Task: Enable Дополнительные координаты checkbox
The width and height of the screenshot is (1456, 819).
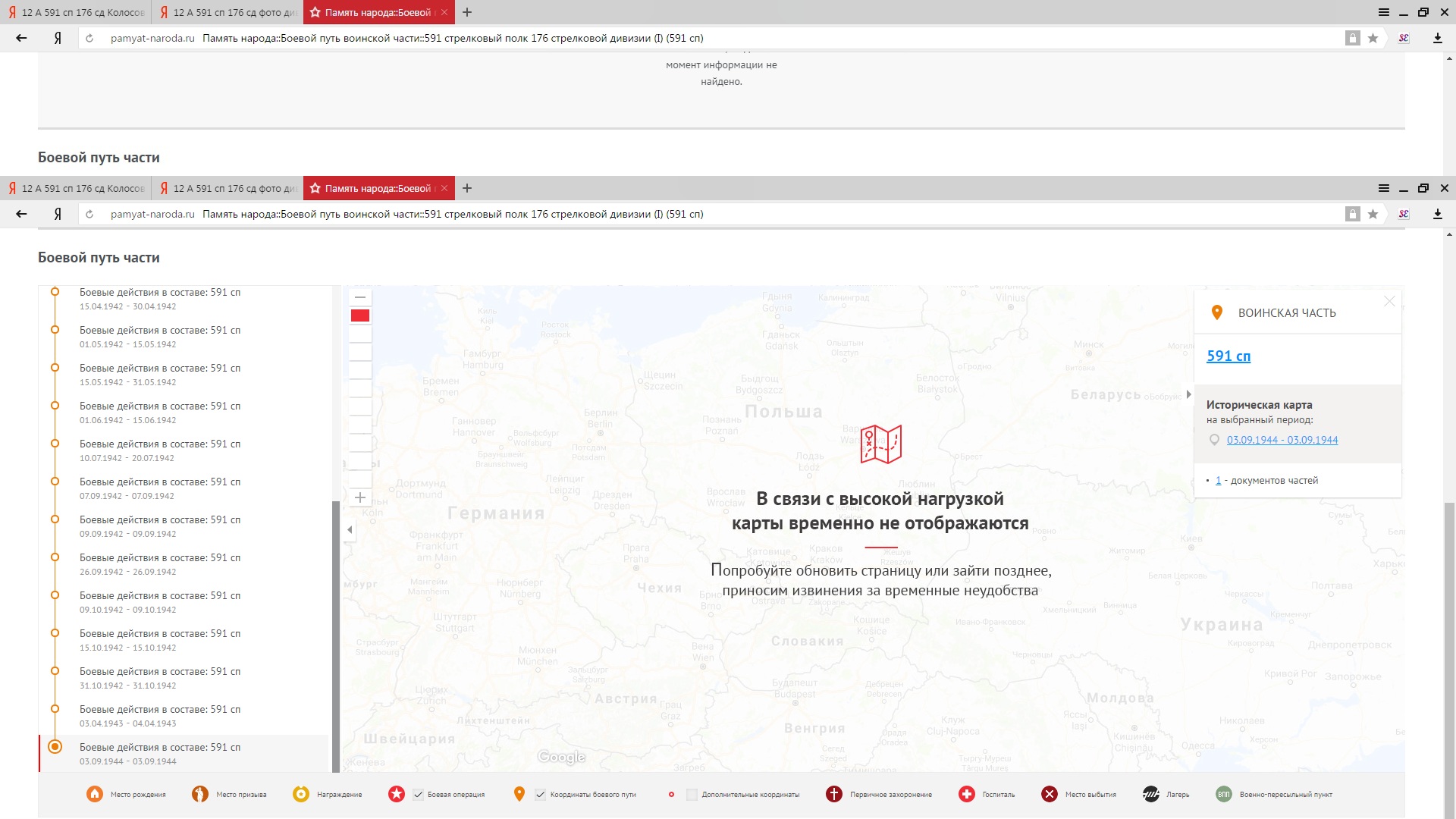Action: tap(692, 795)
